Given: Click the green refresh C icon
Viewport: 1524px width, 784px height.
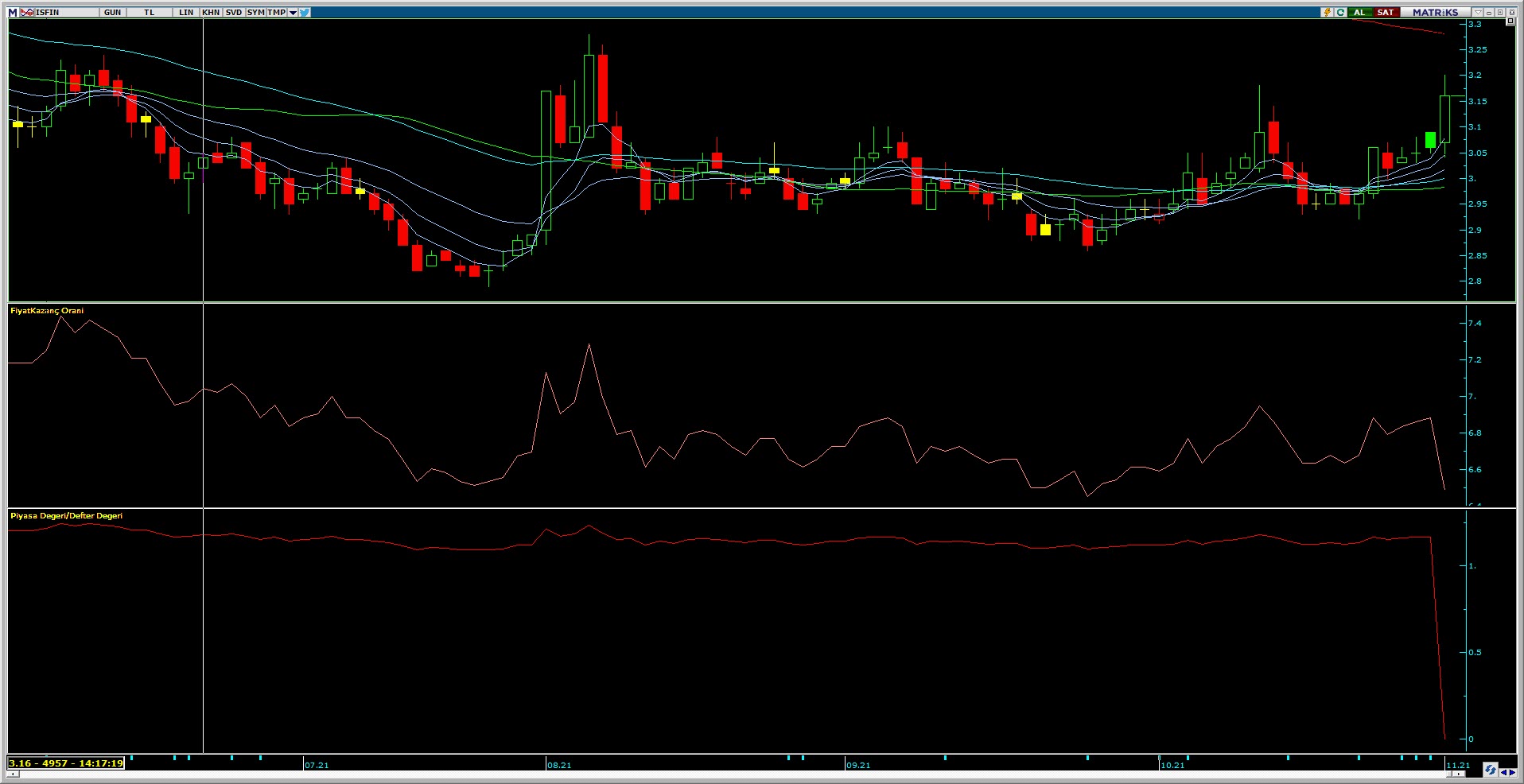Looking at the screenshot, I should pos(1341,12).
